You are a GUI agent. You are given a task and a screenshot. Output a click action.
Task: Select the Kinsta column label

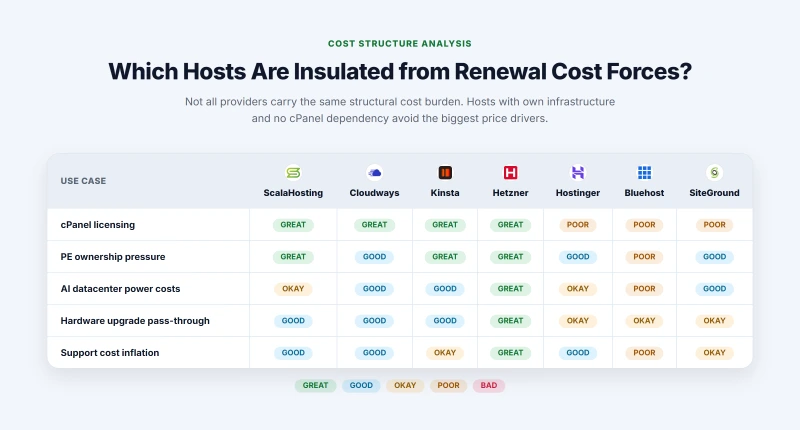445,193
